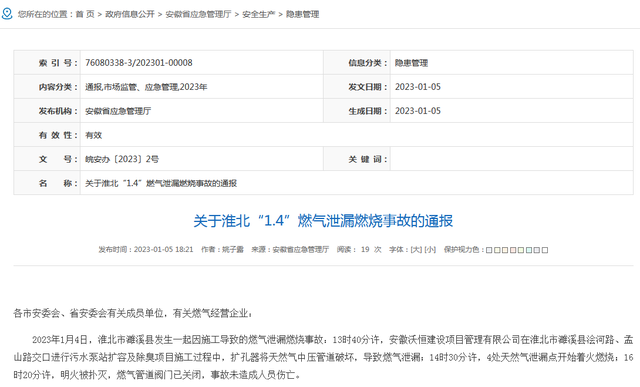Image resolution: width=640 pixels, height=387 pixels.
Task: Select the light green eye-protection swatch
Action: (521, 250)
